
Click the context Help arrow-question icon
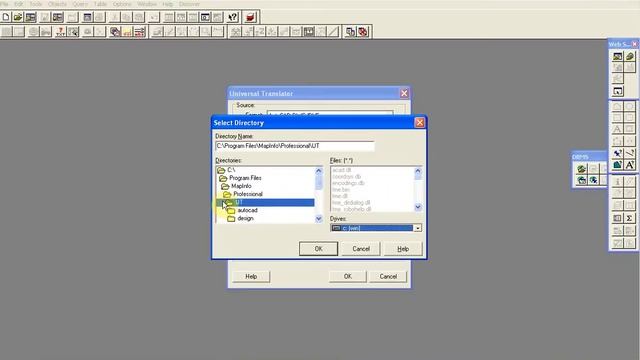pyautogui.click(x=233, y=17)
